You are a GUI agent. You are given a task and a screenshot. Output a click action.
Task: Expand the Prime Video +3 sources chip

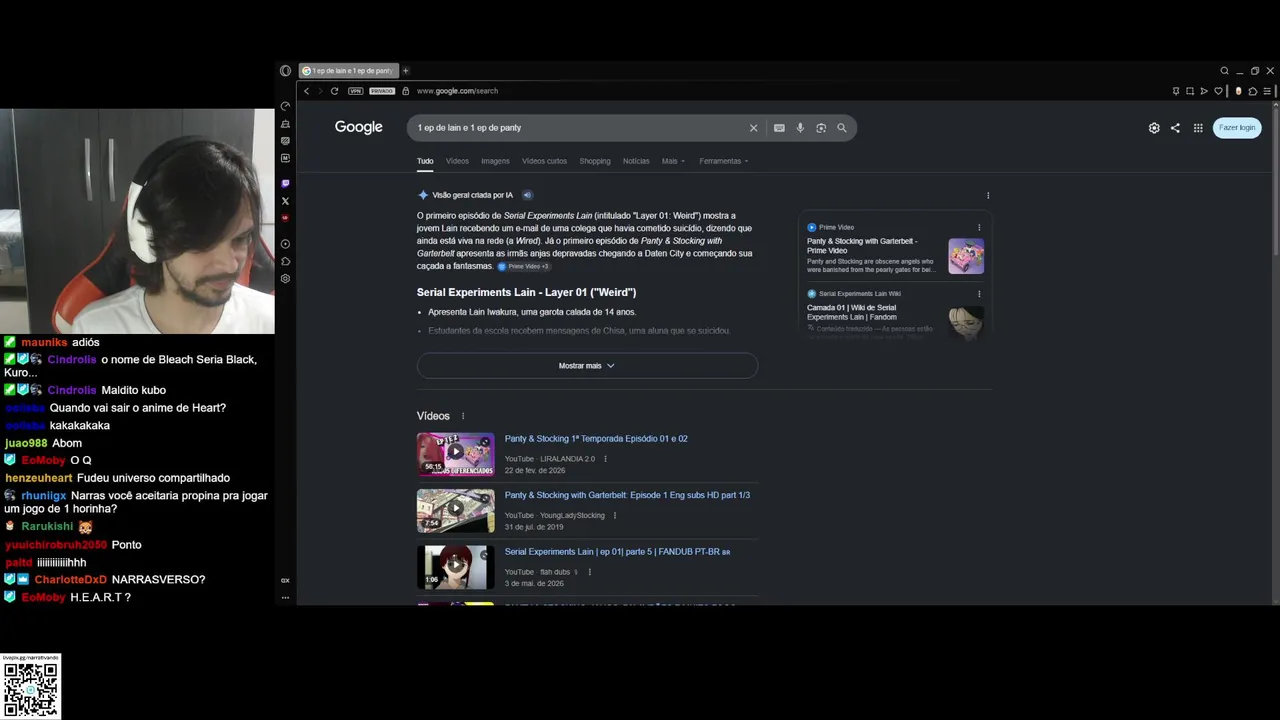point(524,266)
